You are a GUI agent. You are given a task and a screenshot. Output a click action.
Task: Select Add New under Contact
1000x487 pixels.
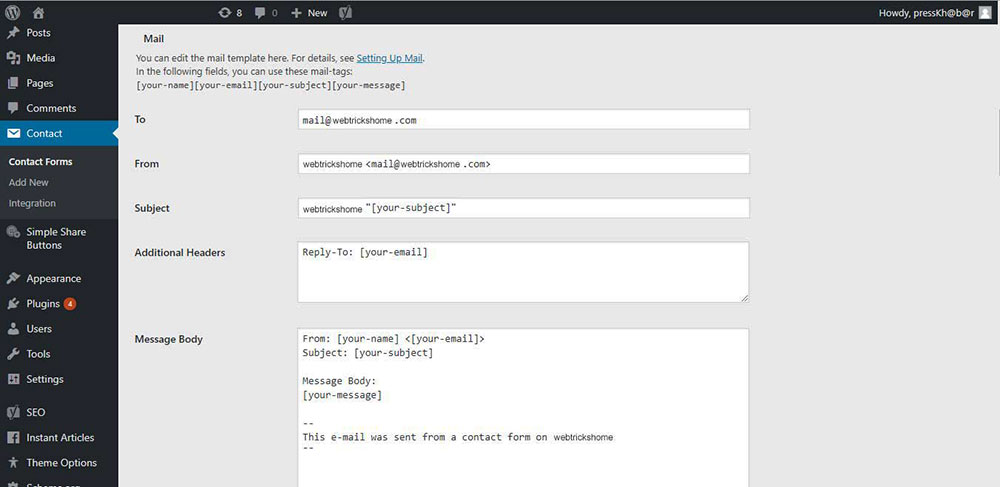tap(29, 183)
